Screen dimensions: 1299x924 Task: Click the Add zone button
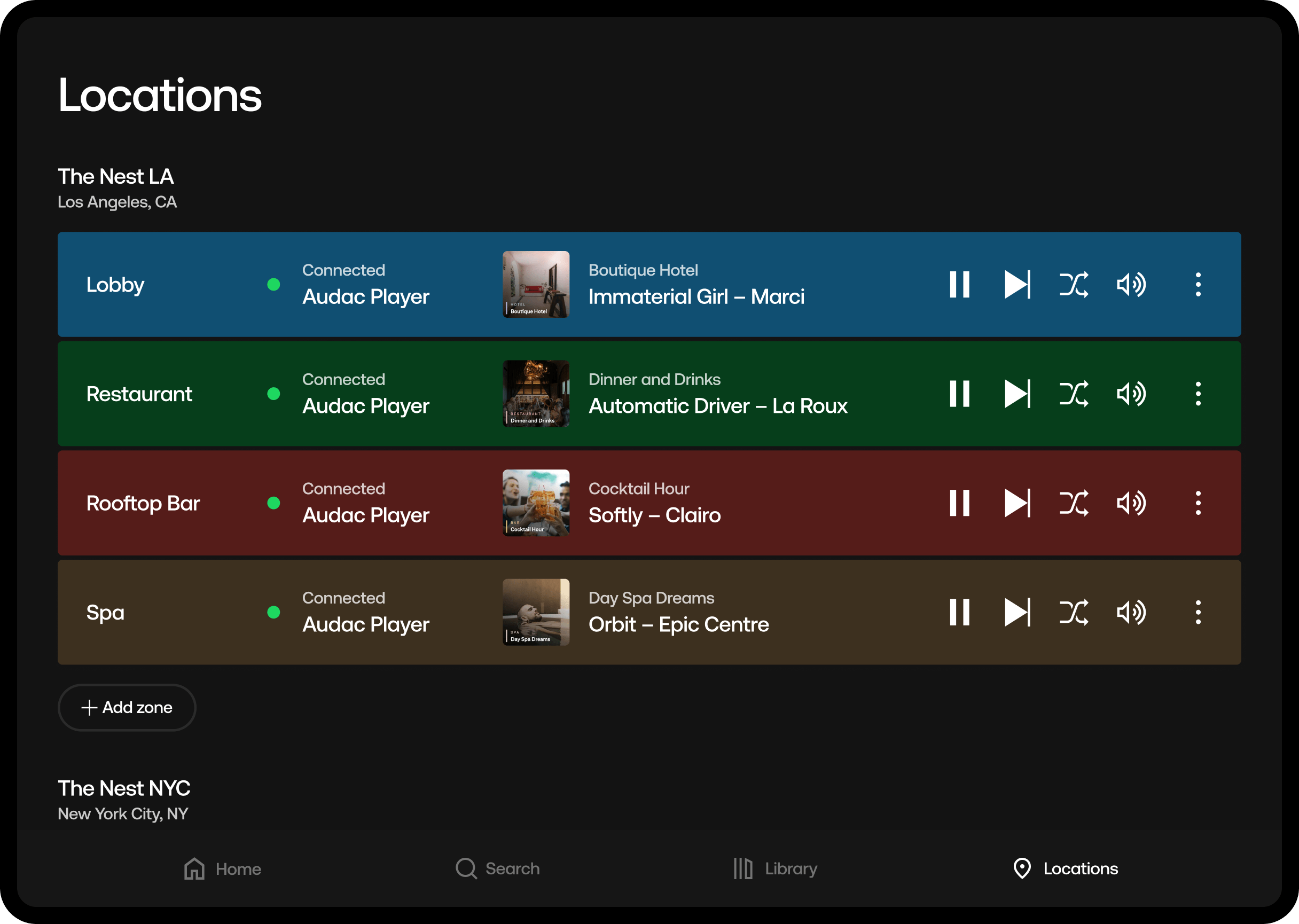tap(127, 707)
